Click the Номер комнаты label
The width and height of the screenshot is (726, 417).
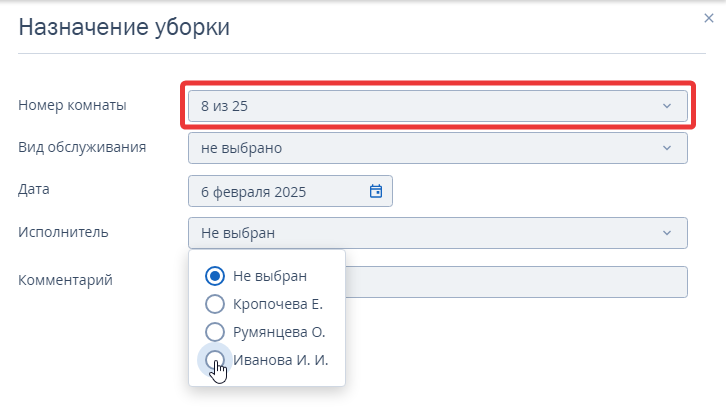coord(72,105)
